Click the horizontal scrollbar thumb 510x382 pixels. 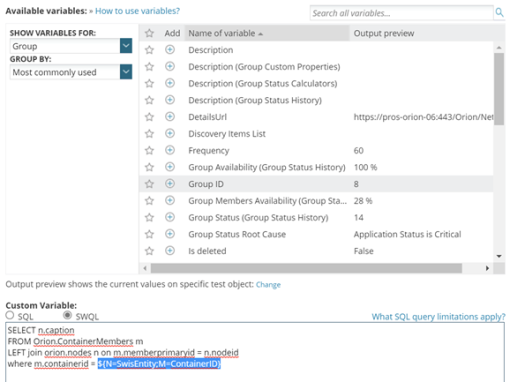[x=306, y=268]
